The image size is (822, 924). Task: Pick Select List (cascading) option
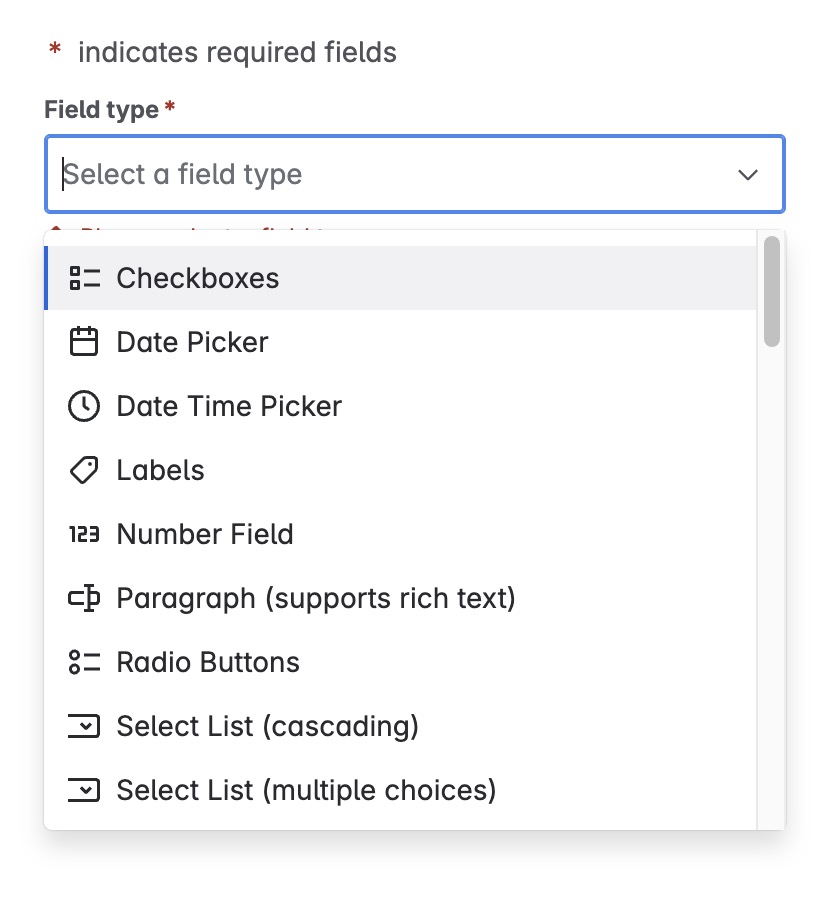[x=267, y=726]
